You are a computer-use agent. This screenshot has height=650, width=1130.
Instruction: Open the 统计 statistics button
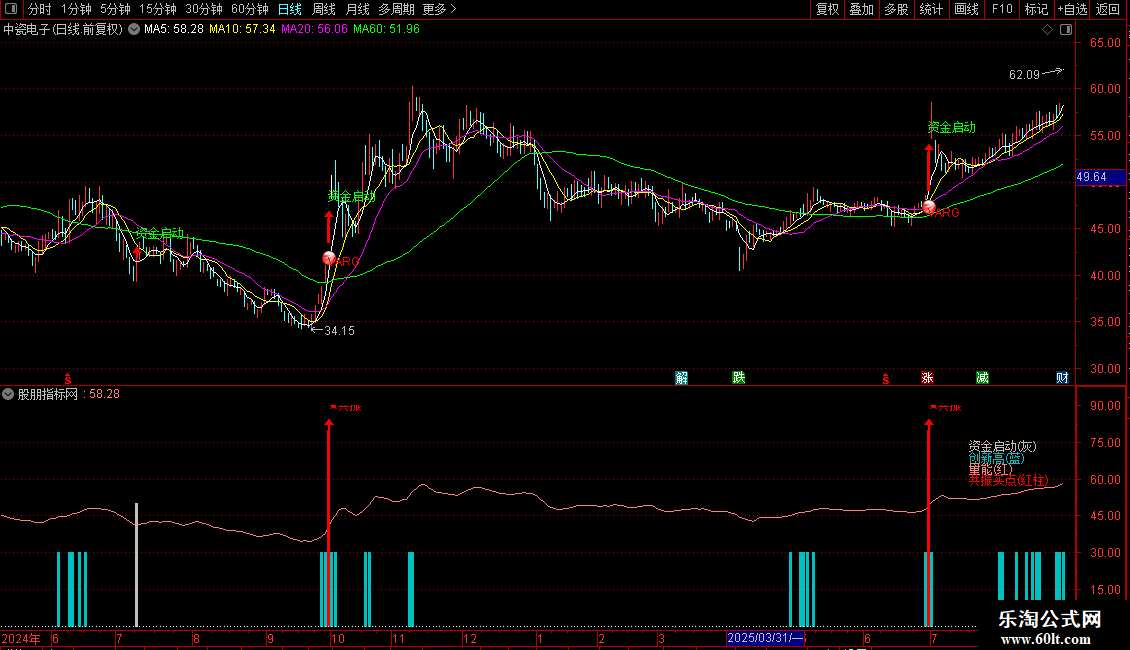point(931,9)
